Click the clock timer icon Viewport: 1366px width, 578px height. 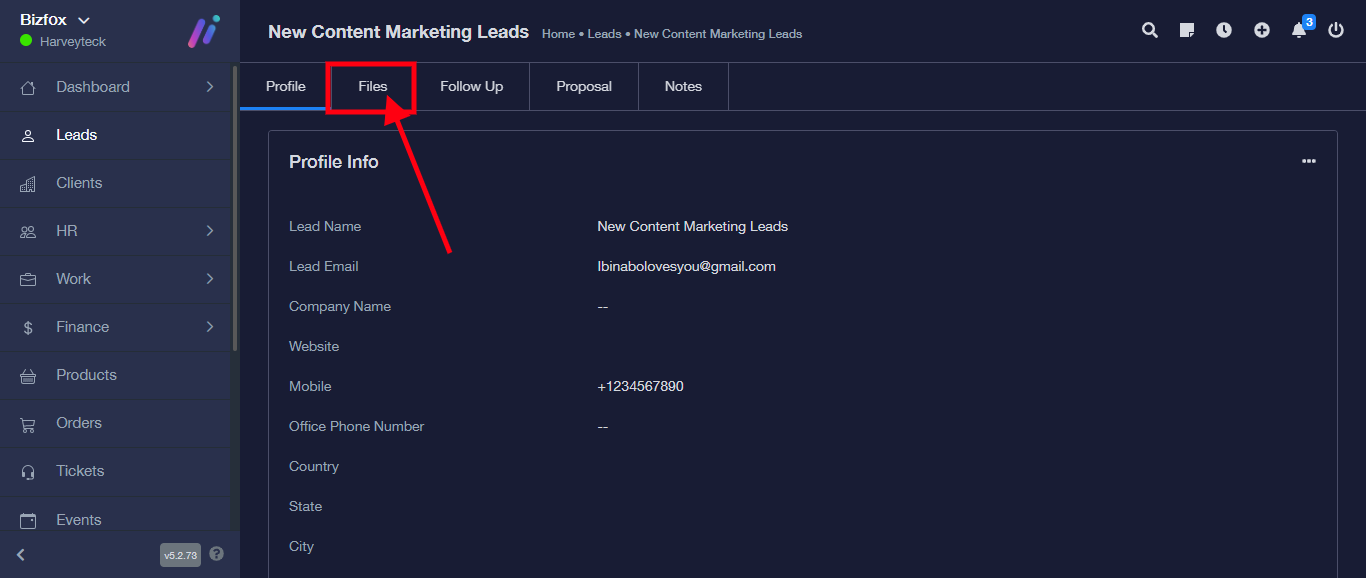point(1224,30)
